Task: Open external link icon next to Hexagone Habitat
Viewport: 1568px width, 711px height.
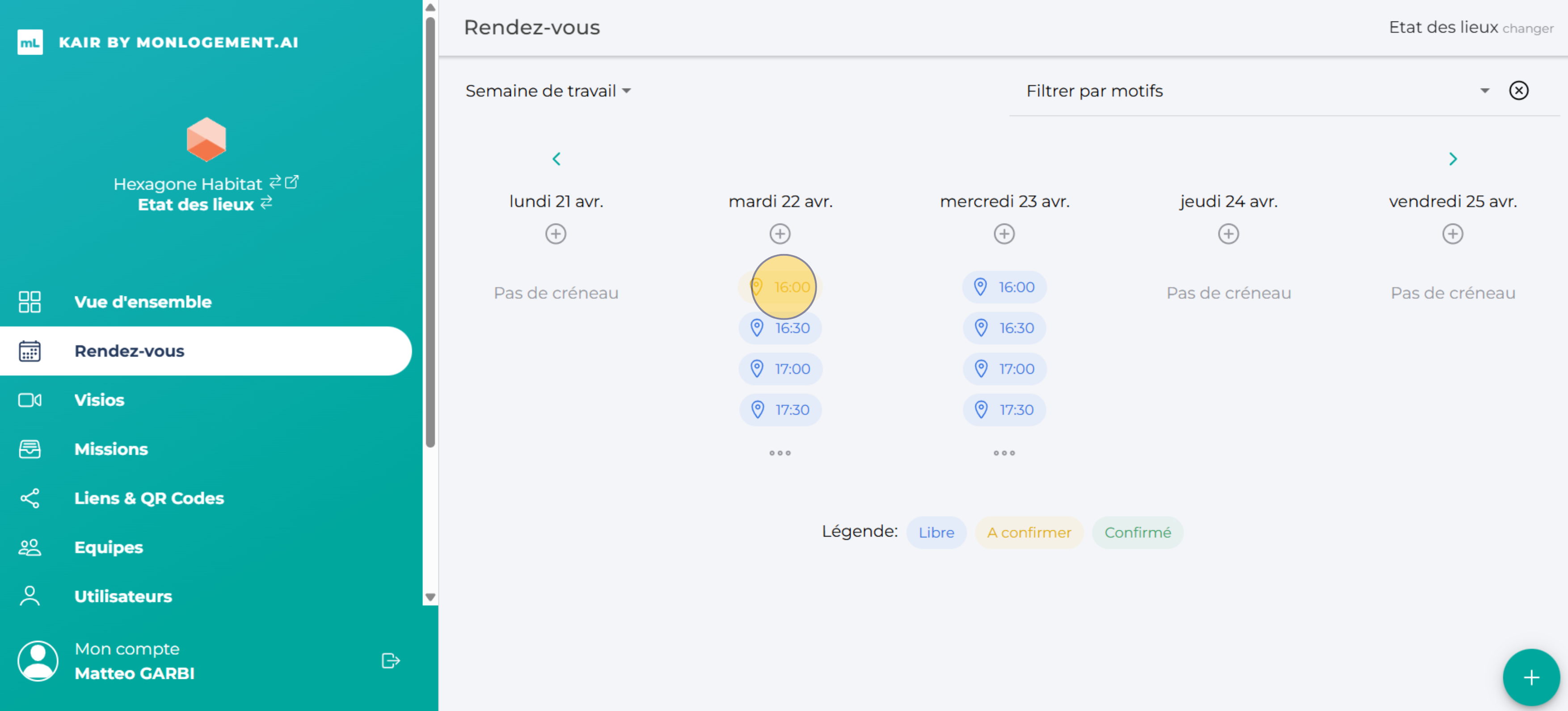Action: coord(292,182)
